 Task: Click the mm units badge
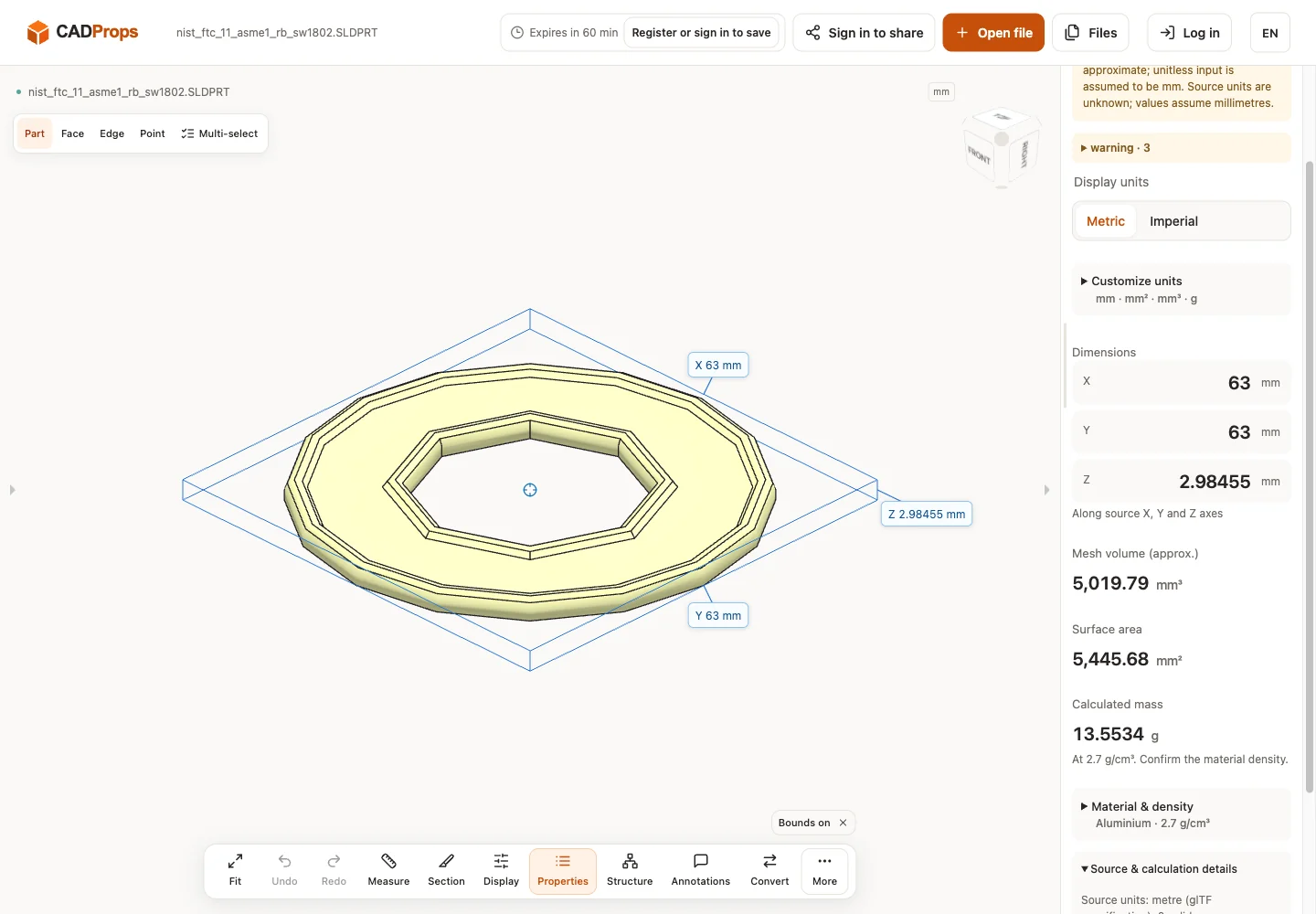[x=941, y=91]
